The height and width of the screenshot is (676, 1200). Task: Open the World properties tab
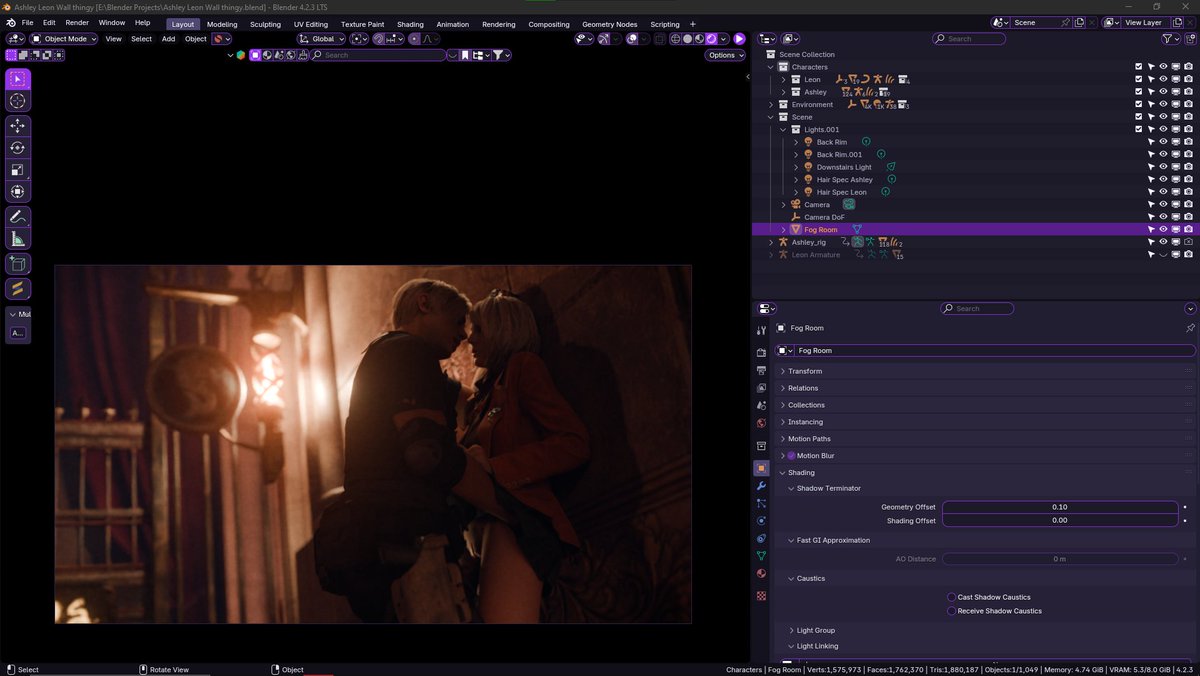(761, 423)
